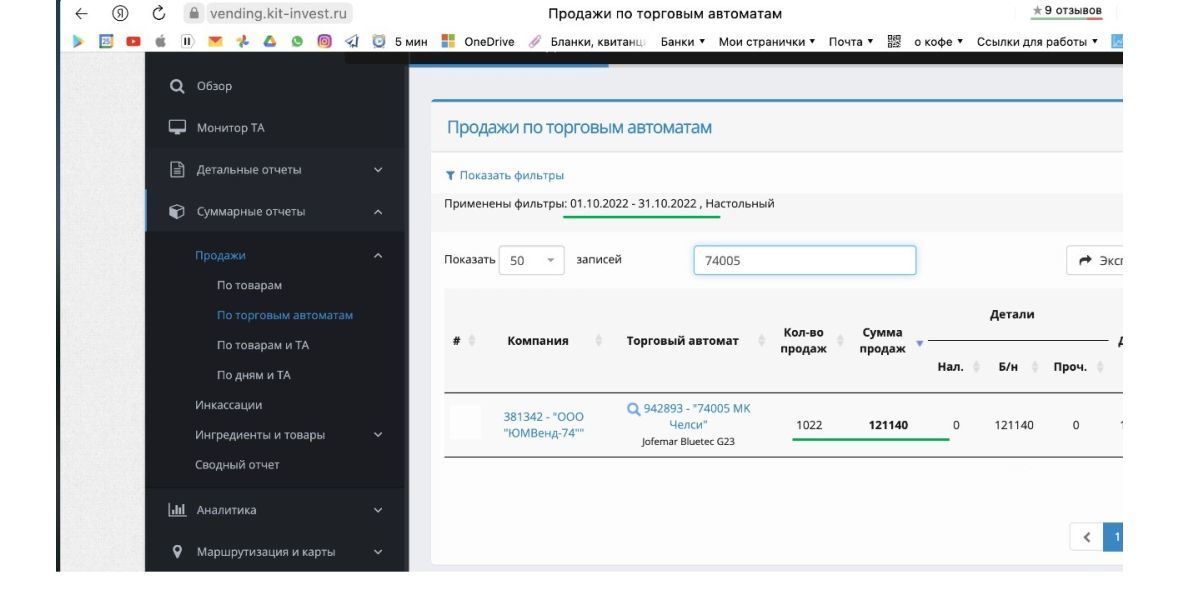This screenshot has height=600, width=1179.
Task: Open the 'Банки' bookmarks folder
Action: 683,41
